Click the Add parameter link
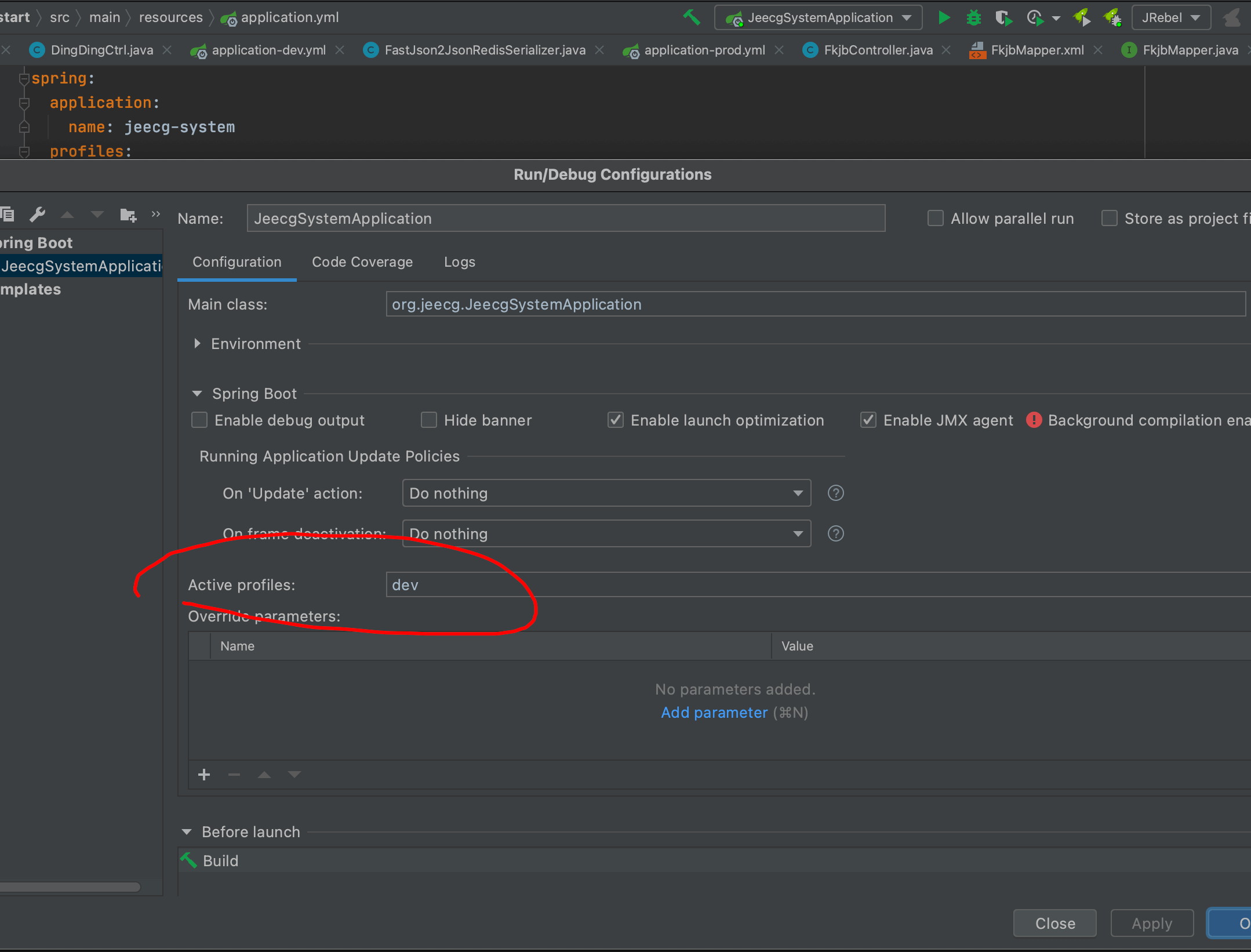The height and width of the screenshot is (952, 1251). pyautogui.click(x=714, y=713)
